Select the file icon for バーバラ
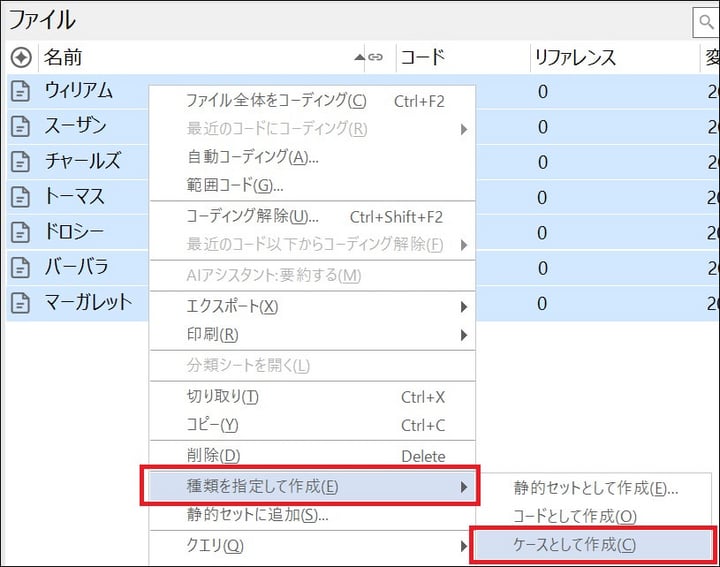Image resolution: width=720 pixels, height=567 pixels. 20,267
